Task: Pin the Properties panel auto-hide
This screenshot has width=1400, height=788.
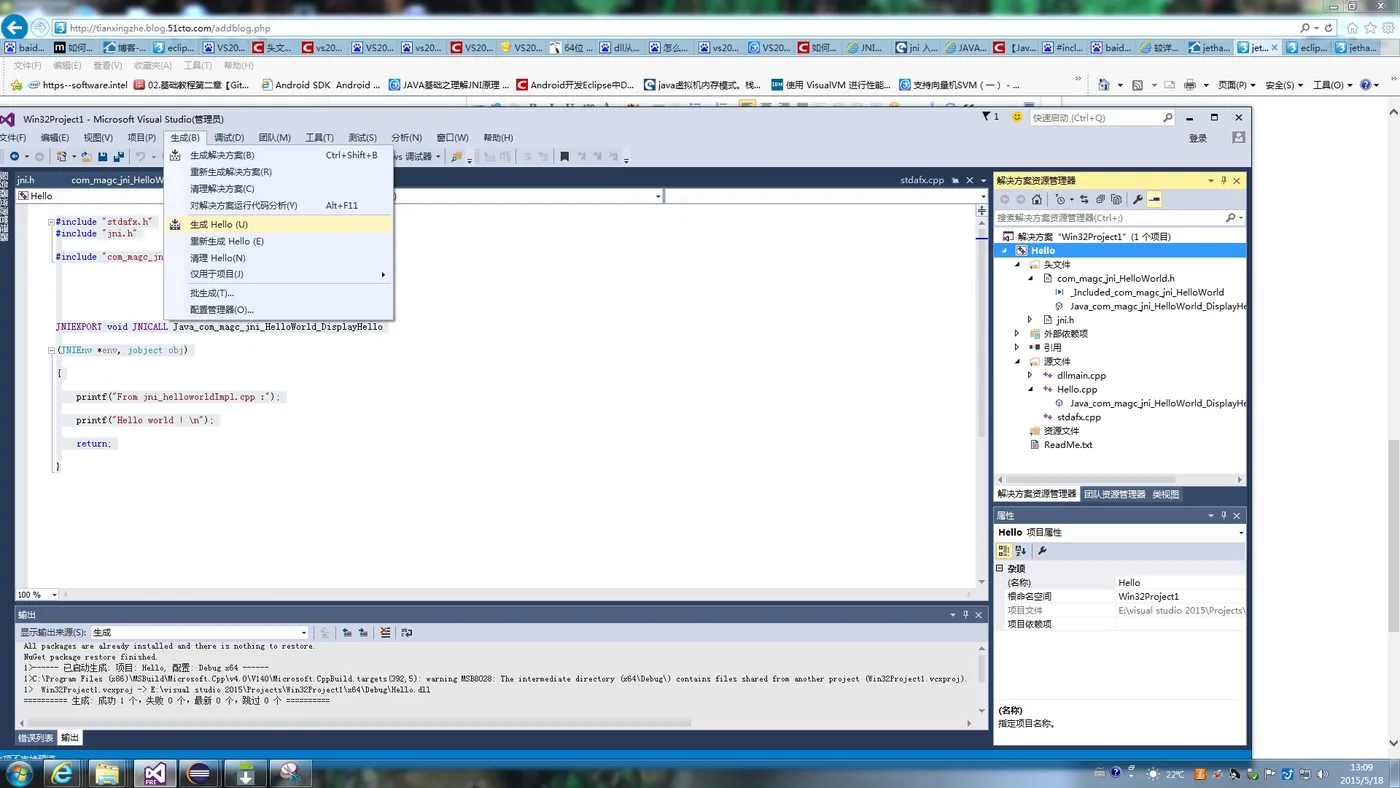Action: click(1223, 516)
